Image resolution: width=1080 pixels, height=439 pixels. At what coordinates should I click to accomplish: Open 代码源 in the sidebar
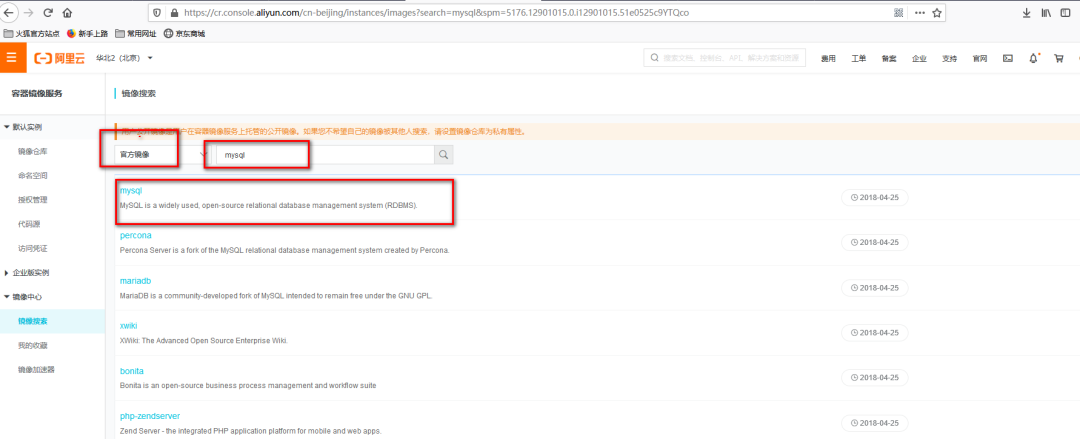pos(30,225)
